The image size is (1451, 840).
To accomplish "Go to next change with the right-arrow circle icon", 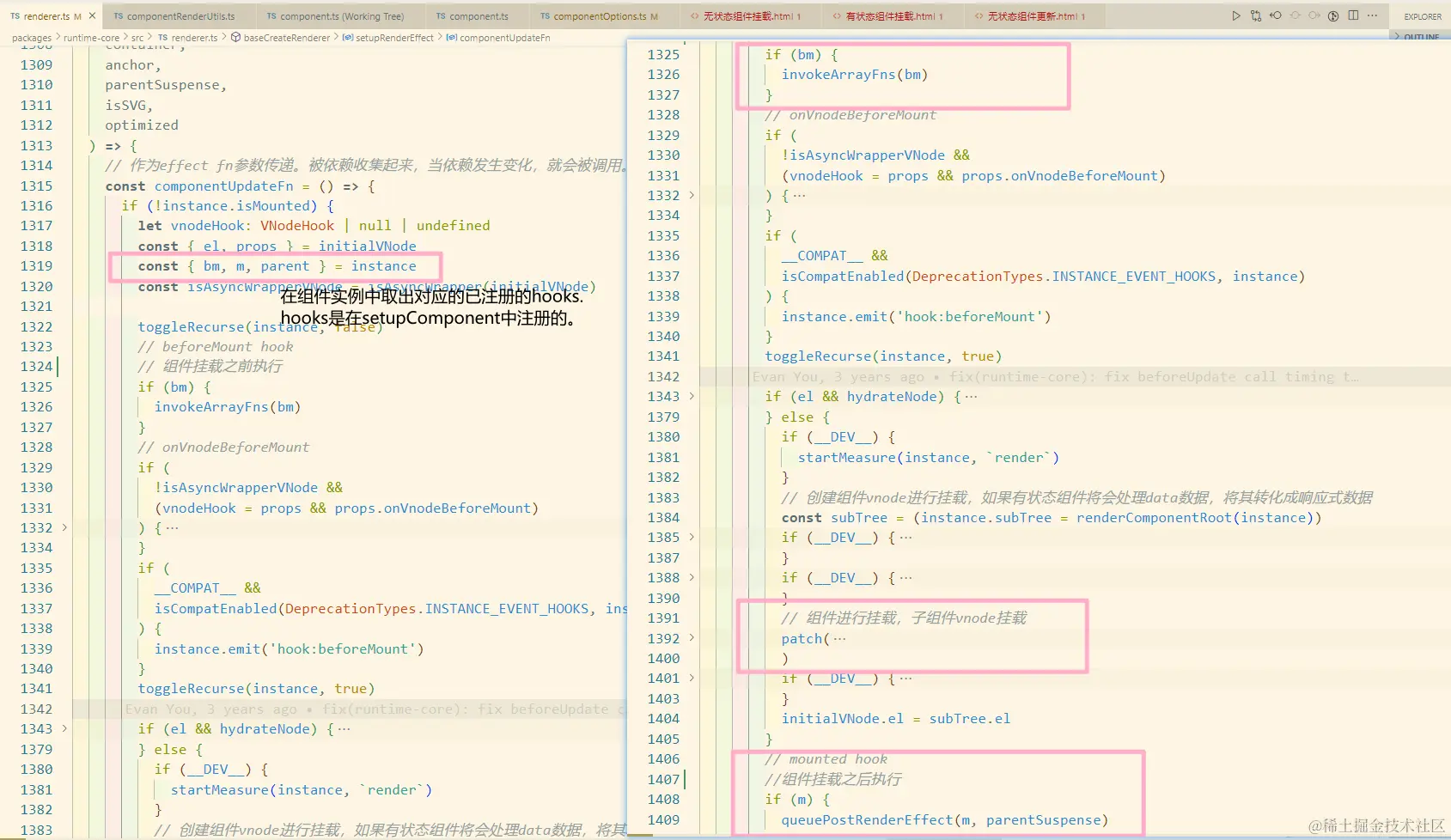I will coord(1314,15).
